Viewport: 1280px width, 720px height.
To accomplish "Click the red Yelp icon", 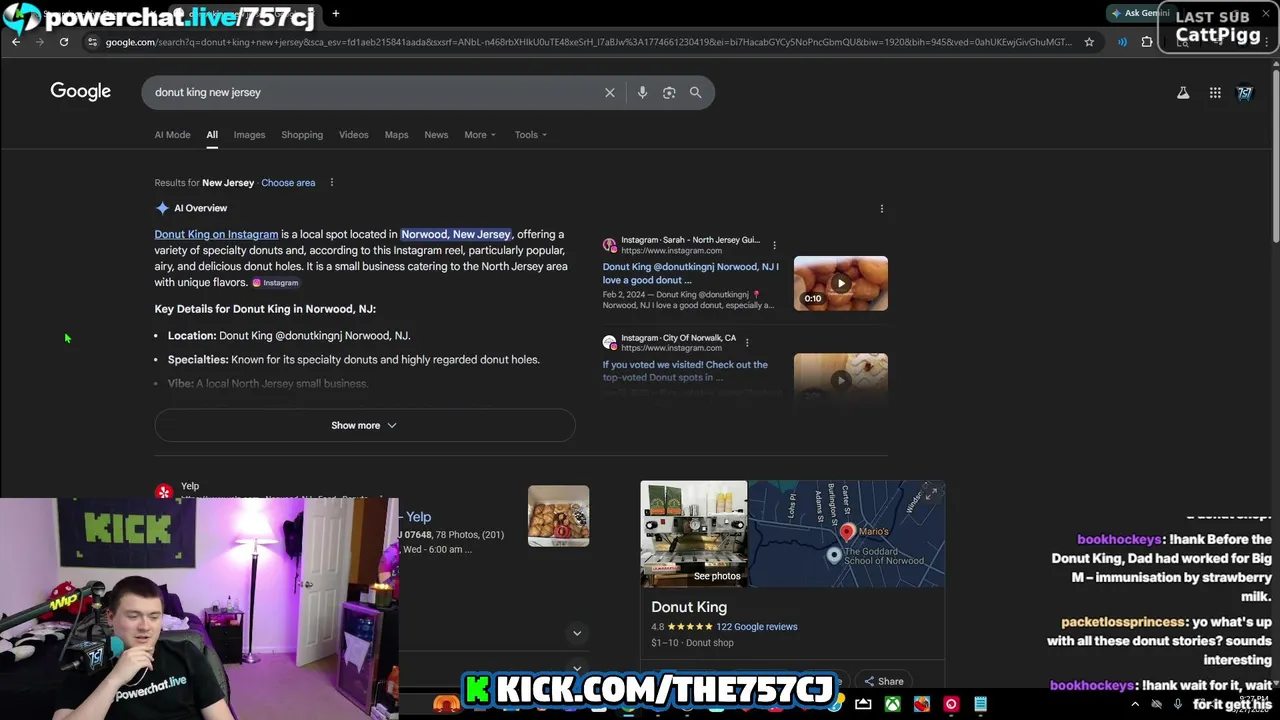I will tap(164, 491).
